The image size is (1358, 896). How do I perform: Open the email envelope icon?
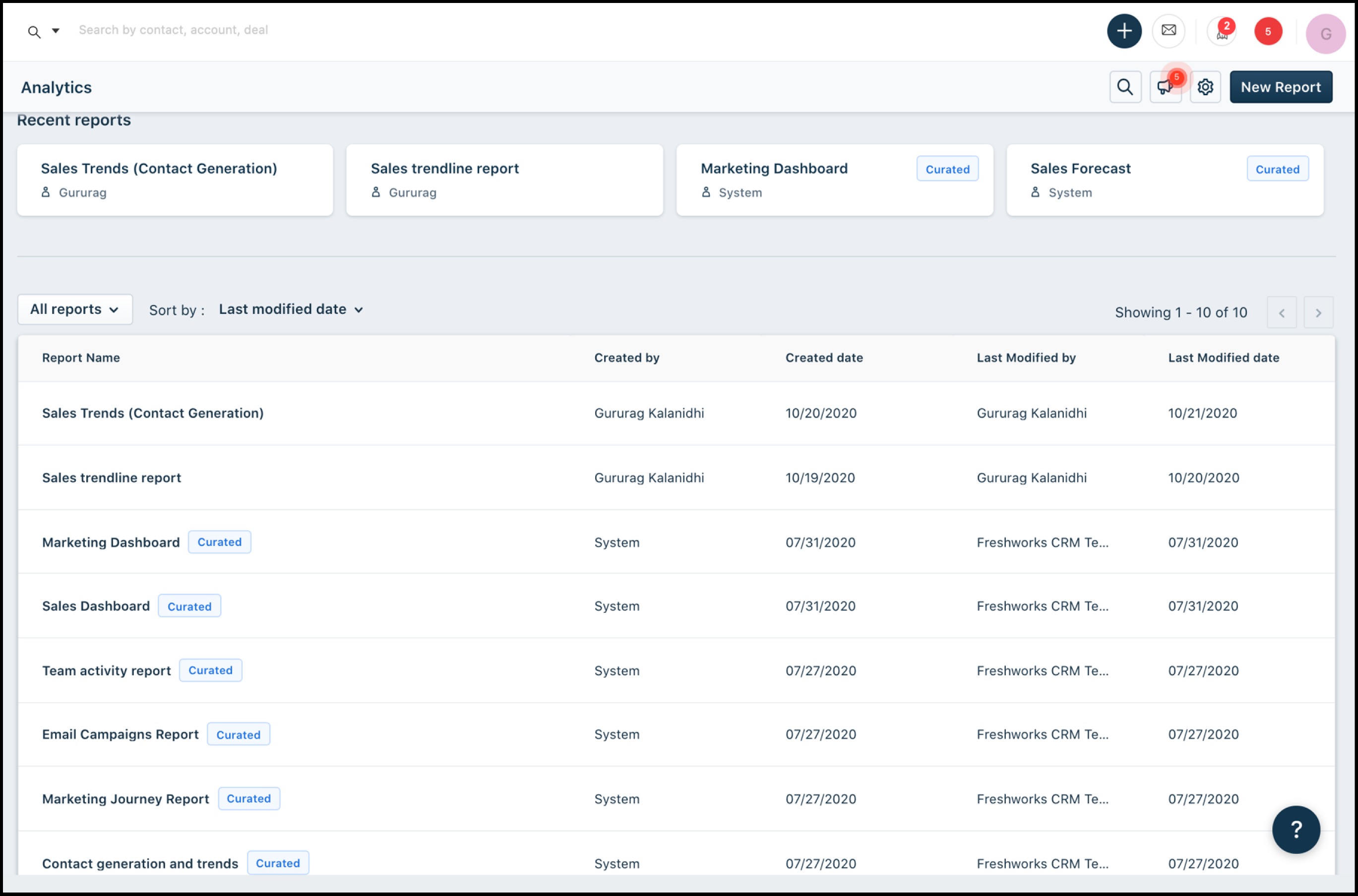click(1168, 31)
